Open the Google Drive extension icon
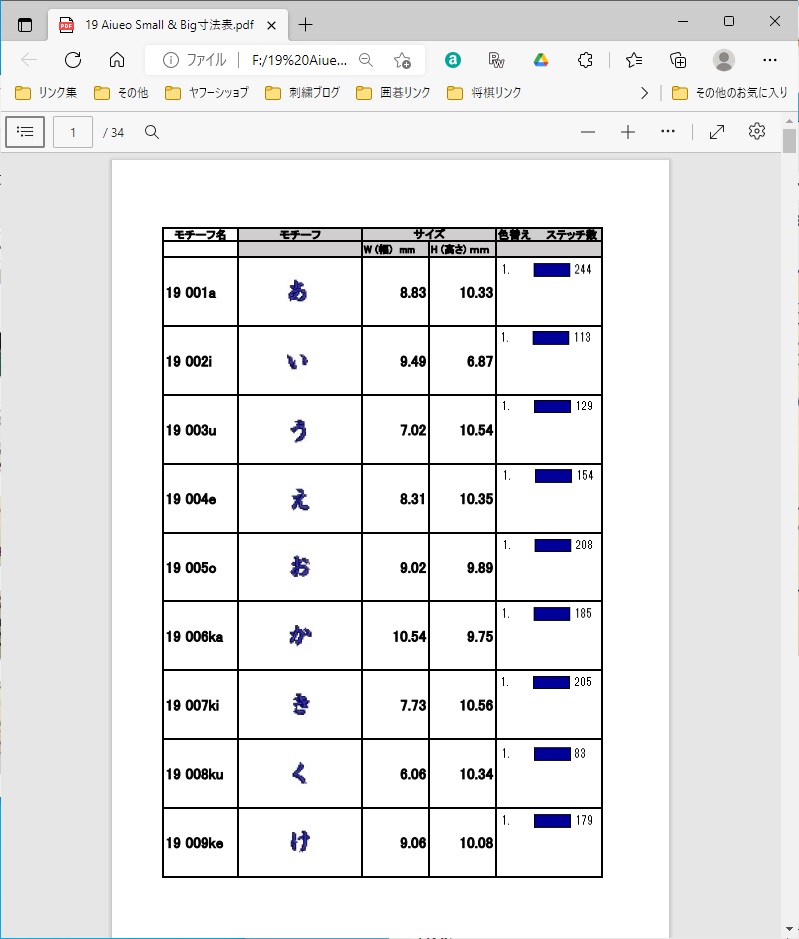 541,60
